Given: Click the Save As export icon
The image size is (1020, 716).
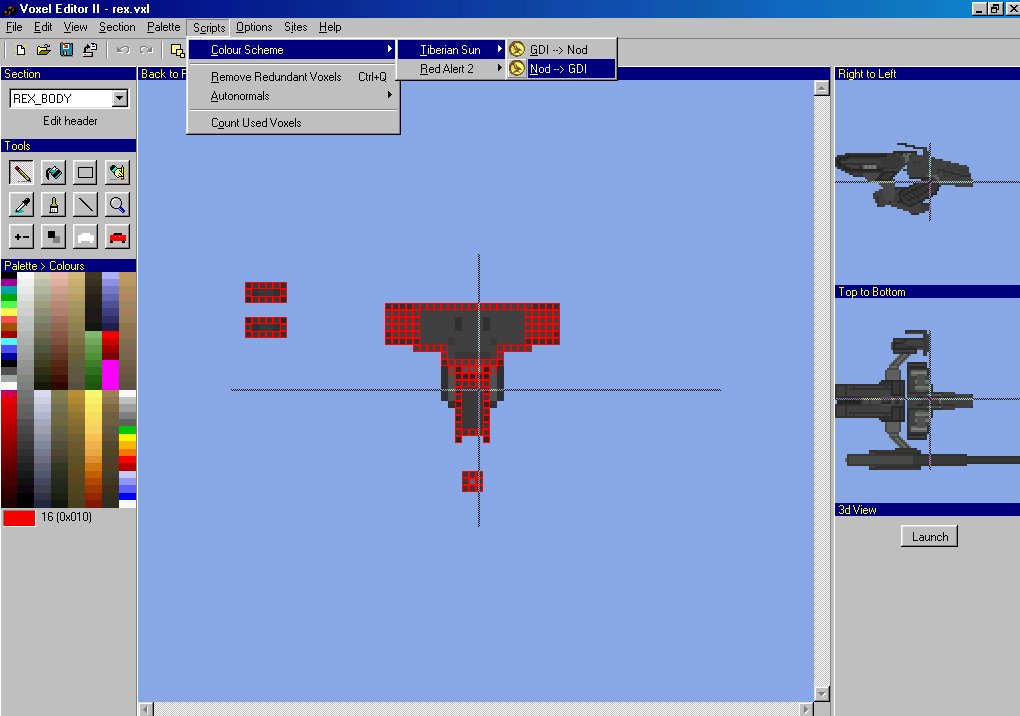Looking at the screenshot, I should coord(90,50).
